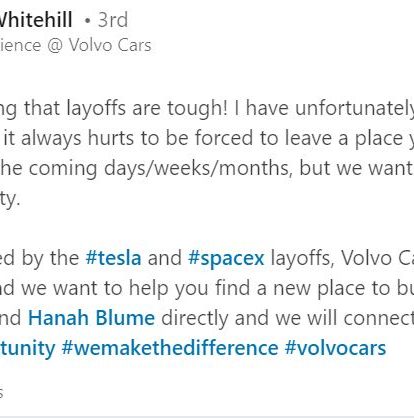Image resolution: width=414 pixels, height=418 pixels.
Task: Follow the #tesla hashtag
Action: pos(113,258)
